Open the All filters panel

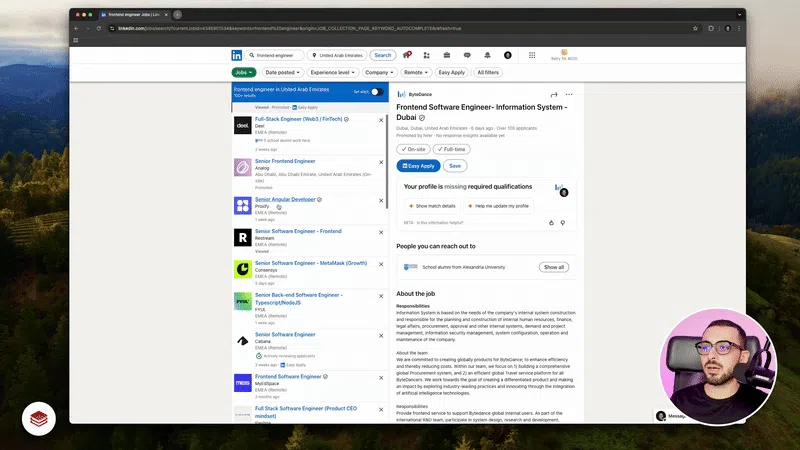[x=489, y=73]
